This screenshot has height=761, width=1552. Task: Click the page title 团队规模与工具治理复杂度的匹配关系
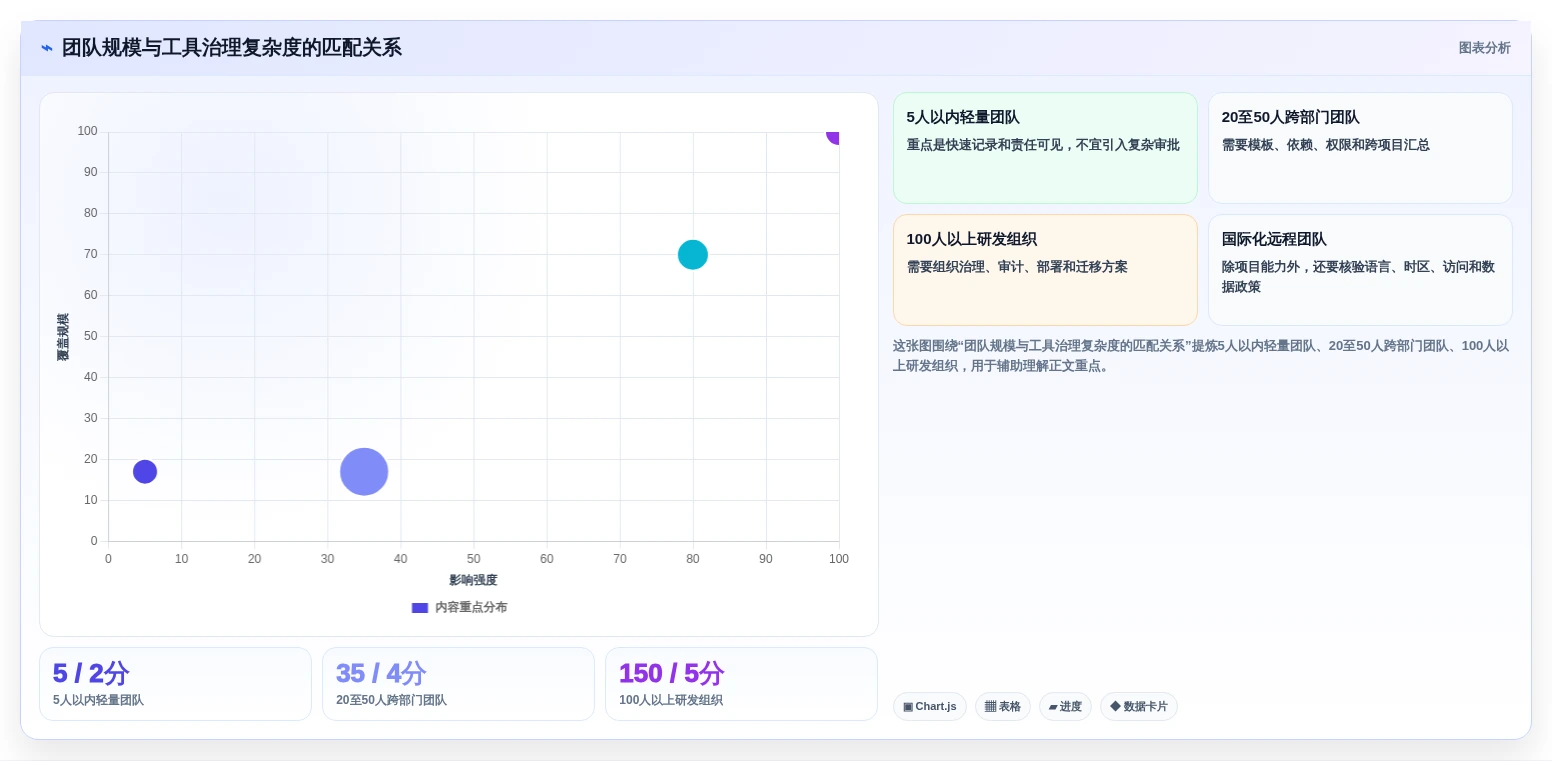coord(232,48)
